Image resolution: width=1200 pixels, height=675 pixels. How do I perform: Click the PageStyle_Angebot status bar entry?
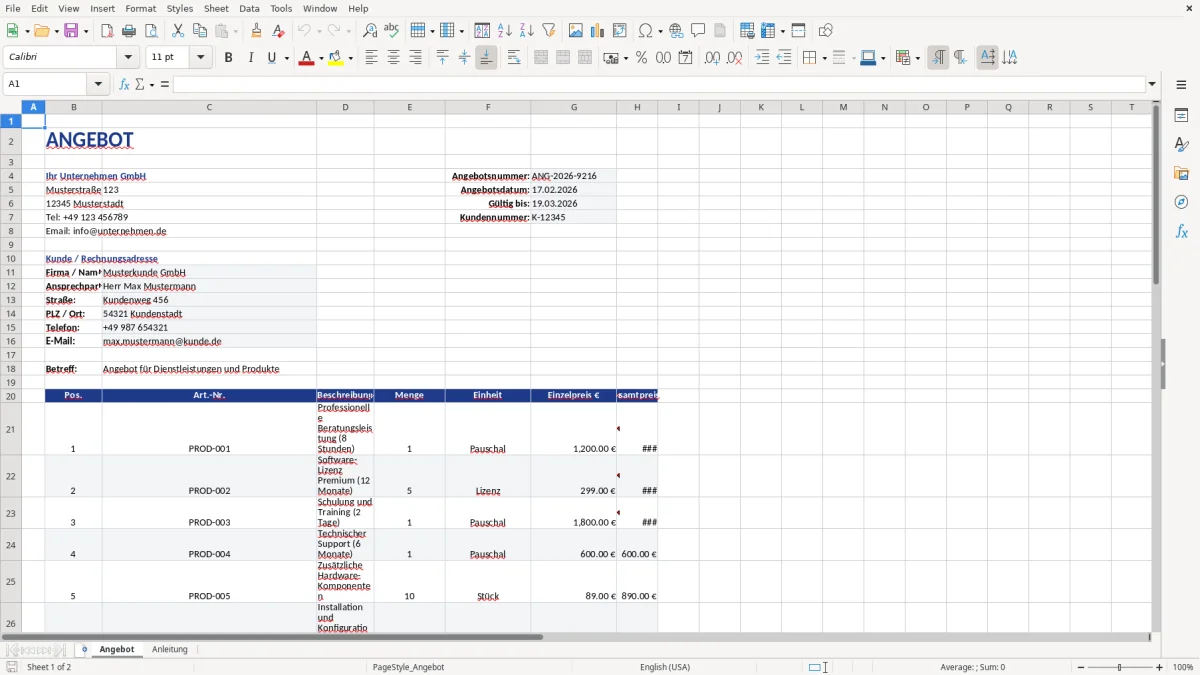[408, 667]
